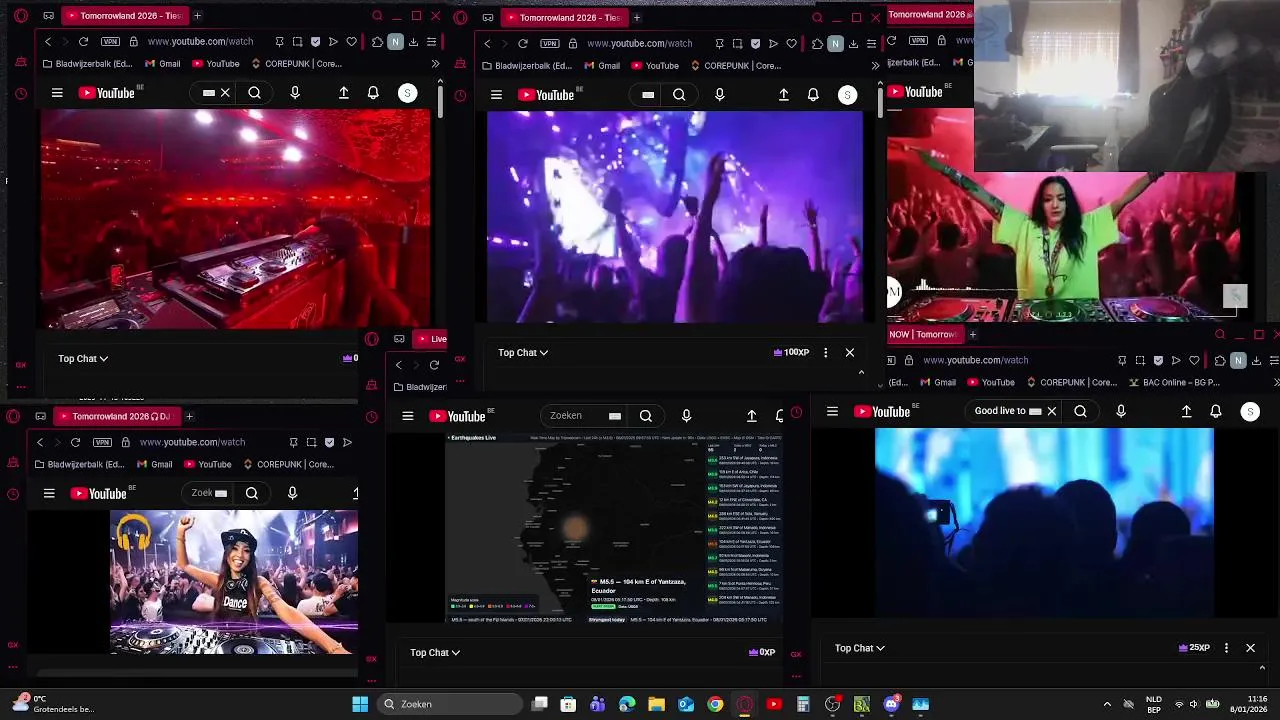Screen dimensions: 1280x720
Task: Open YouTube guide menu in top-middle window
Action: [x=496, y=95]
